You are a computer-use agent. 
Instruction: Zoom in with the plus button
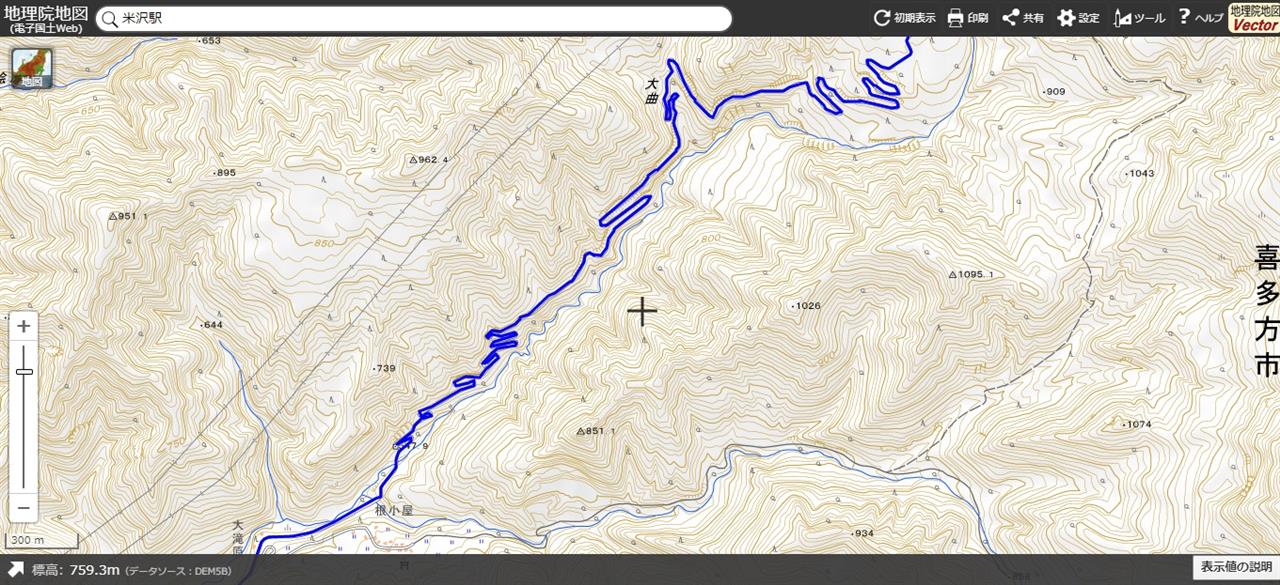(24, 326)
